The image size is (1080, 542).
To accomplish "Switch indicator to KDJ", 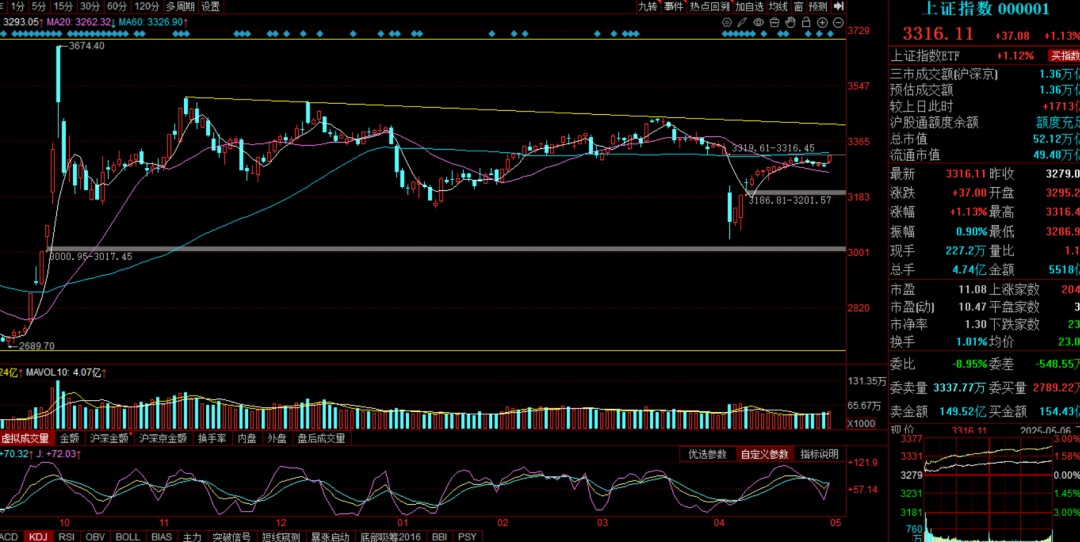I will (37, 536).
